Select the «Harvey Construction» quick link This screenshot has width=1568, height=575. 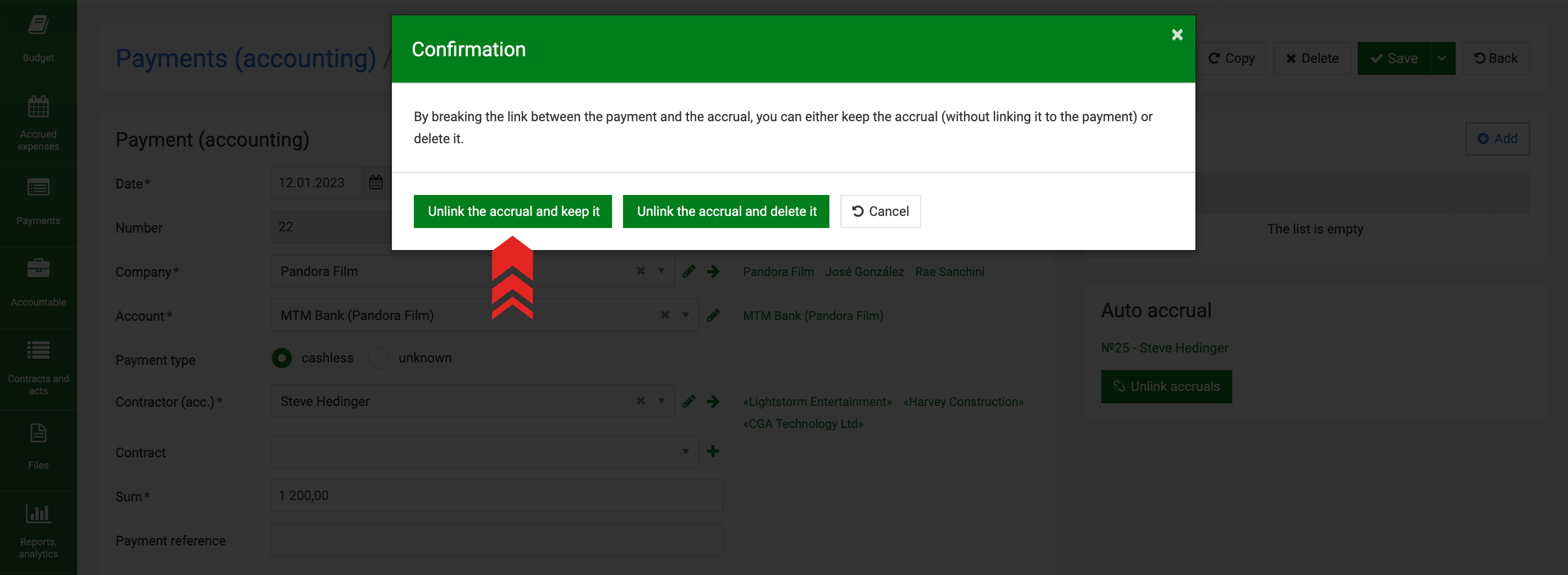[963, 402]
